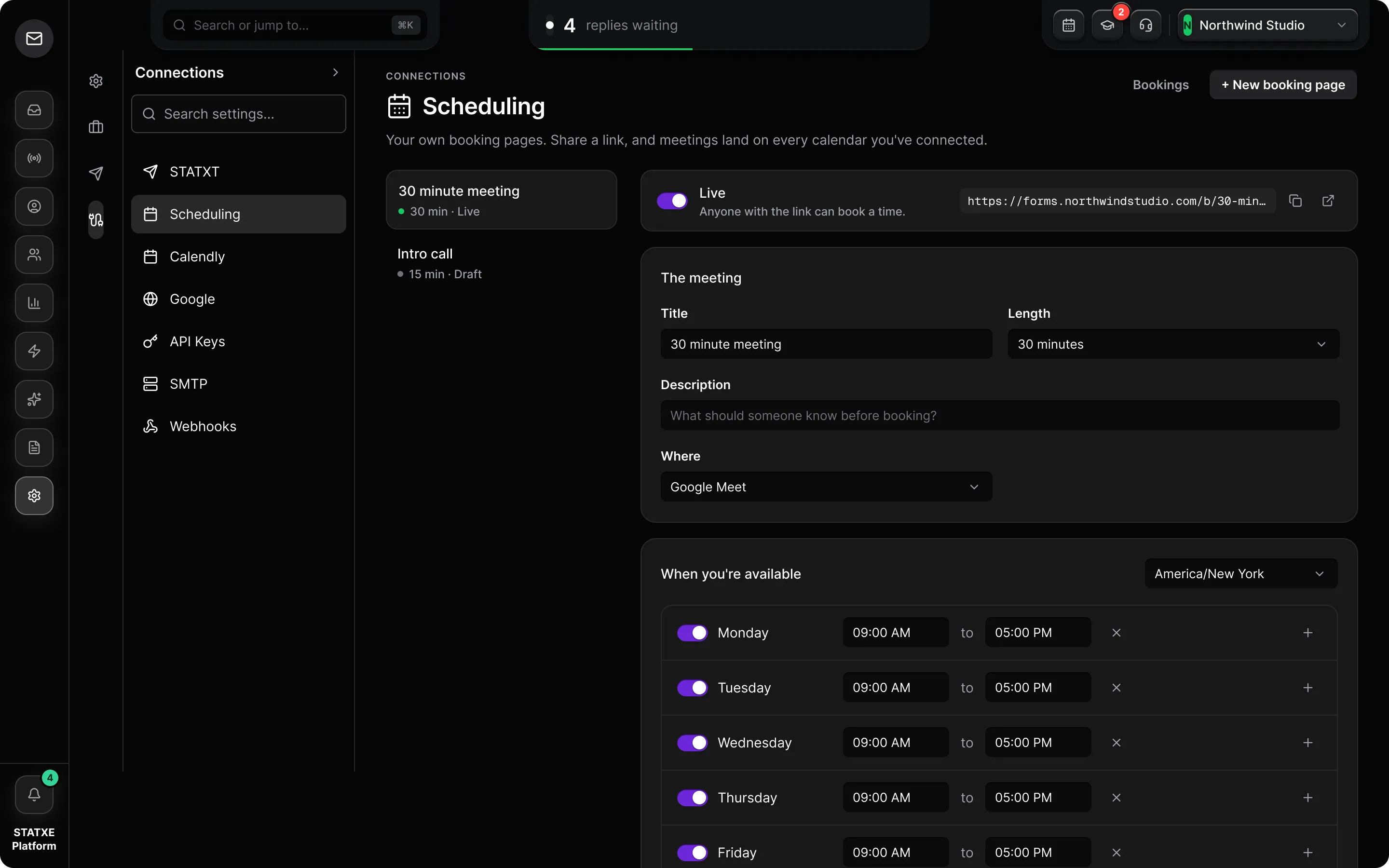Toggle Thursday availability switch

(x=692, y=798)
